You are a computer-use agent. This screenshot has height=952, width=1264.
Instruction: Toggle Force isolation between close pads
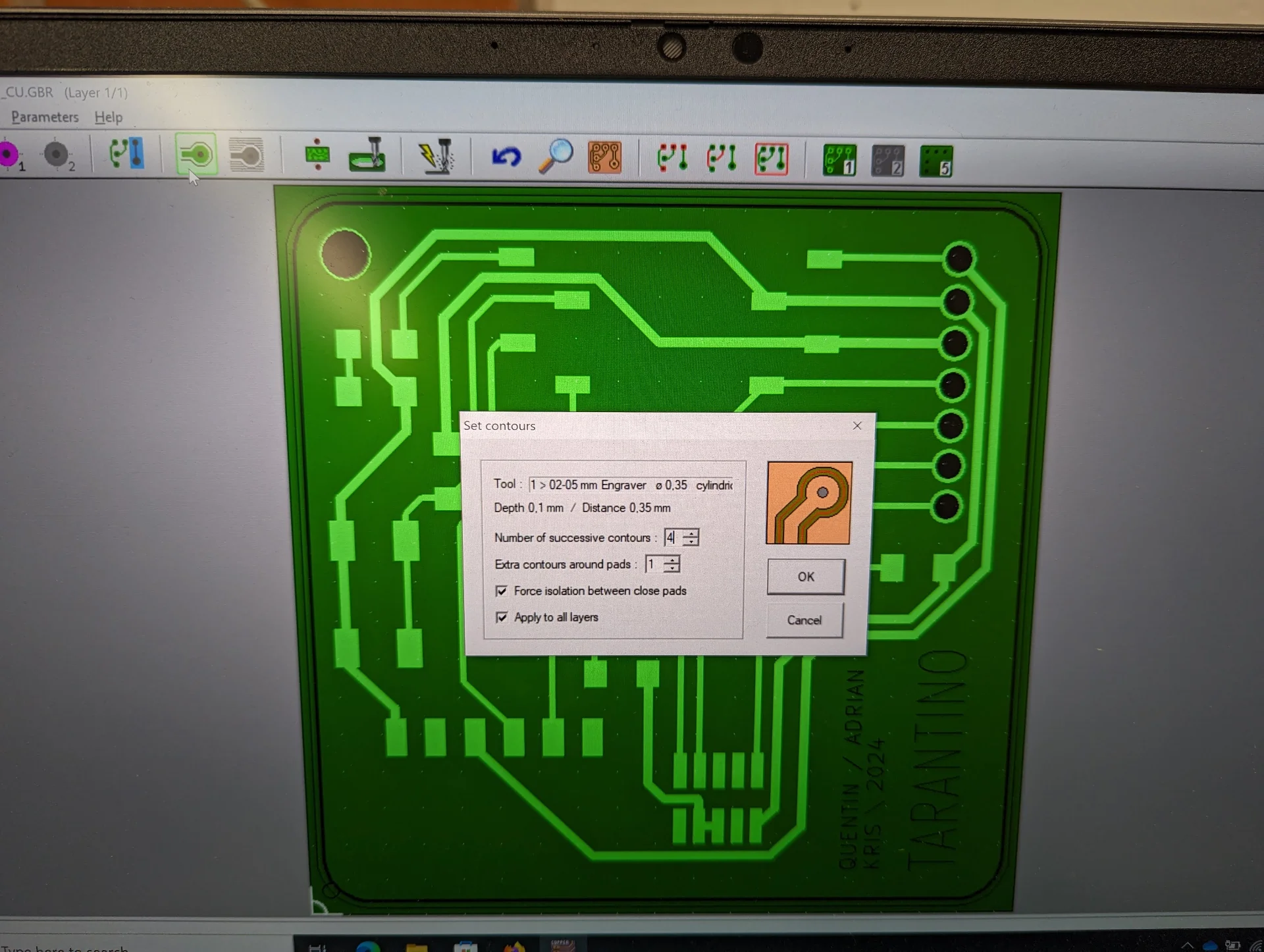pos(502,591)
